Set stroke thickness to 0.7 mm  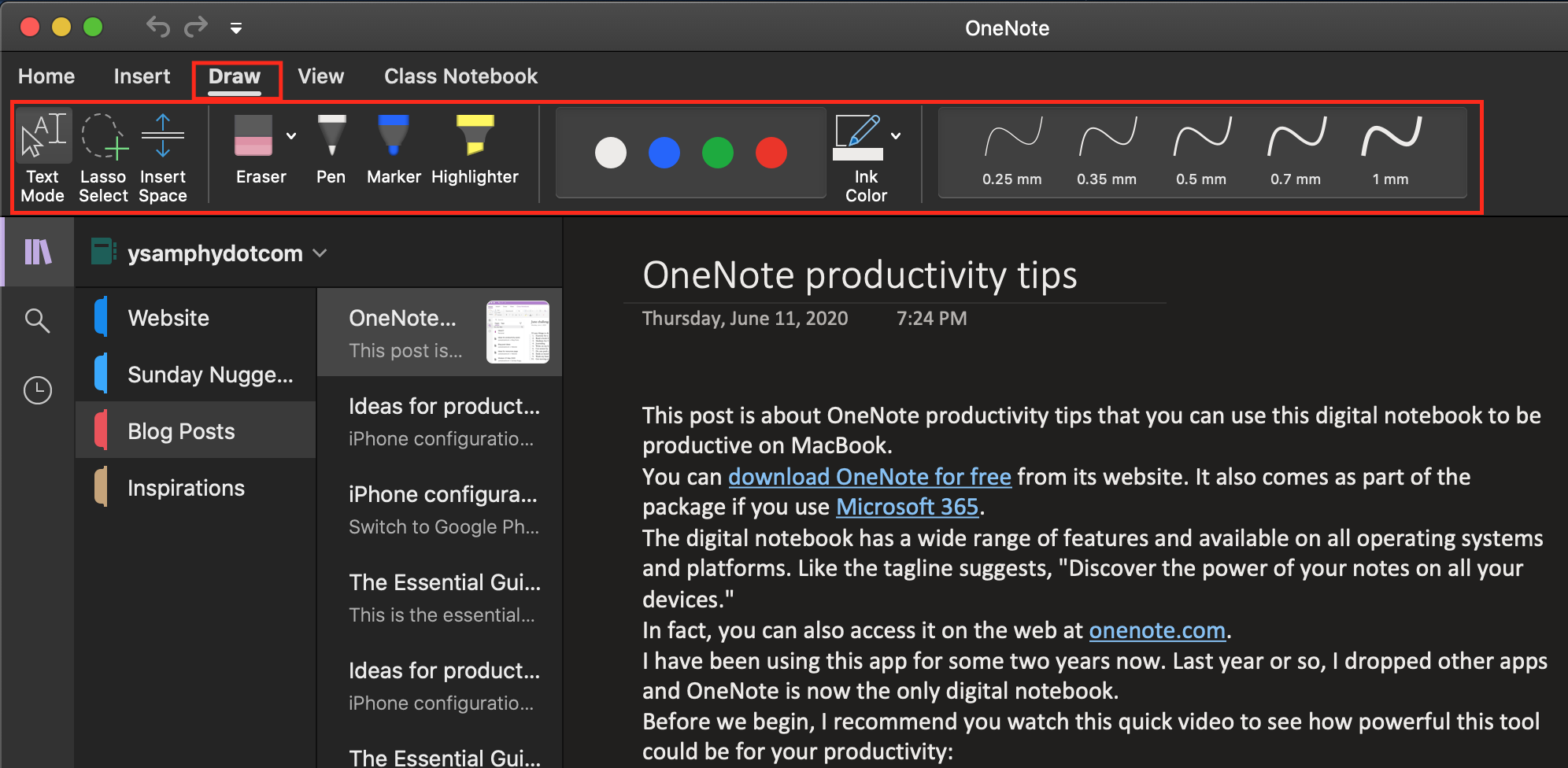[x=1296, y=152]
